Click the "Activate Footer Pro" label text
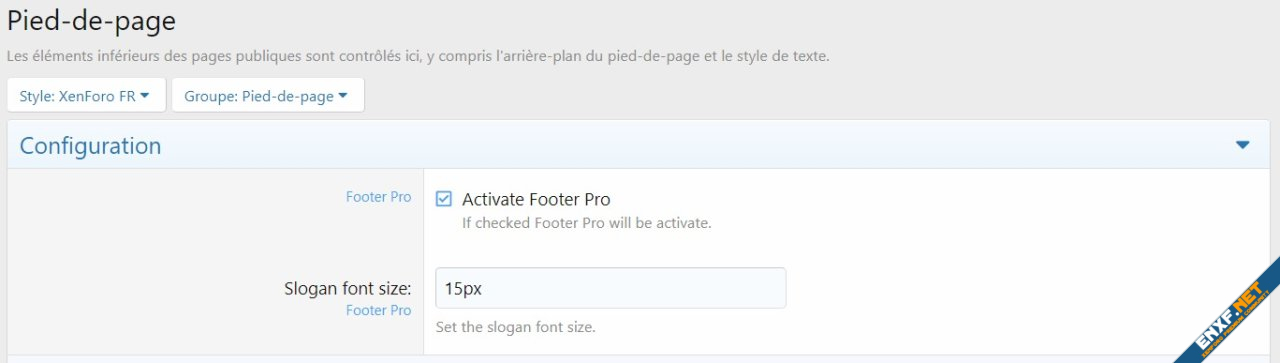Viewport: 1280px width, 363px height. pos(536,199)
